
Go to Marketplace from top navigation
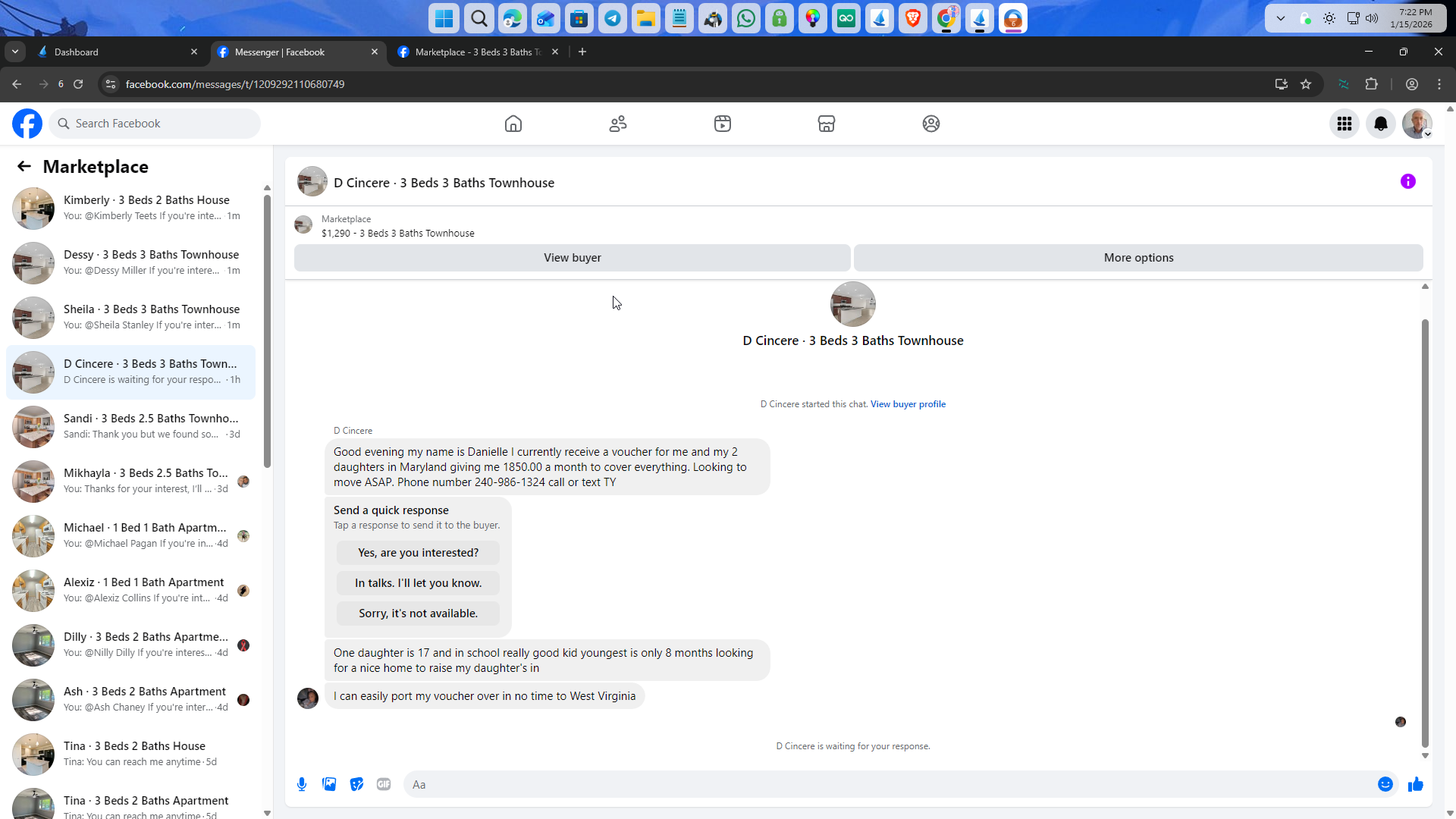pos(826,124)
